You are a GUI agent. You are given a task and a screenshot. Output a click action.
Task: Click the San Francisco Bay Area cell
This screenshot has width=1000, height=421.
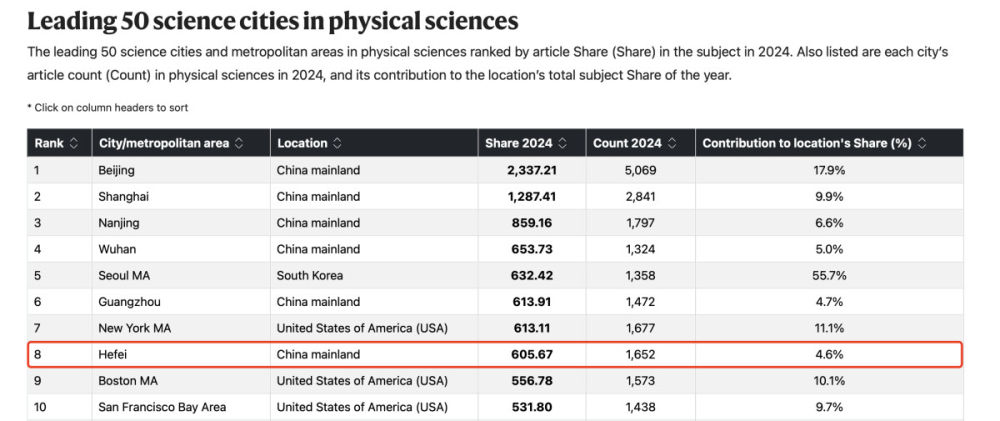click(x=162, y=407)
